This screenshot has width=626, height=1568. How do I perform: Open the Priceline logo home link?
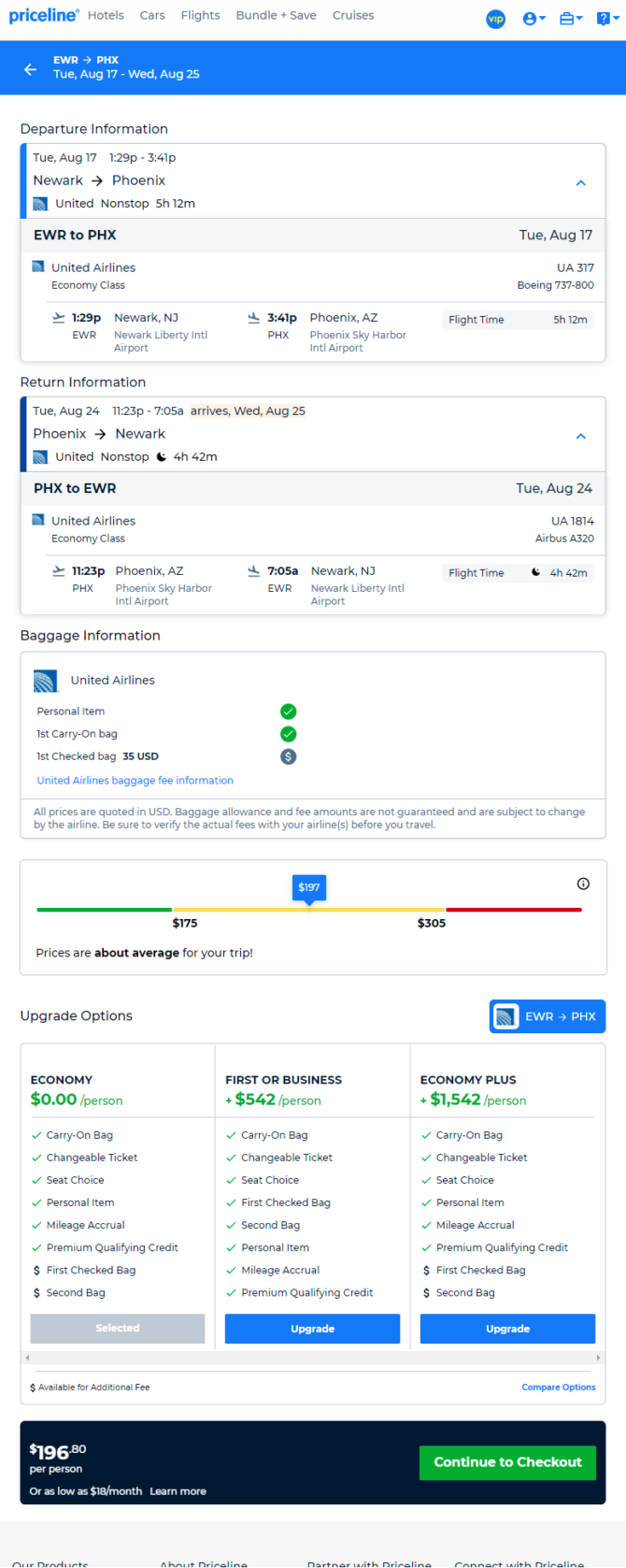44,16
